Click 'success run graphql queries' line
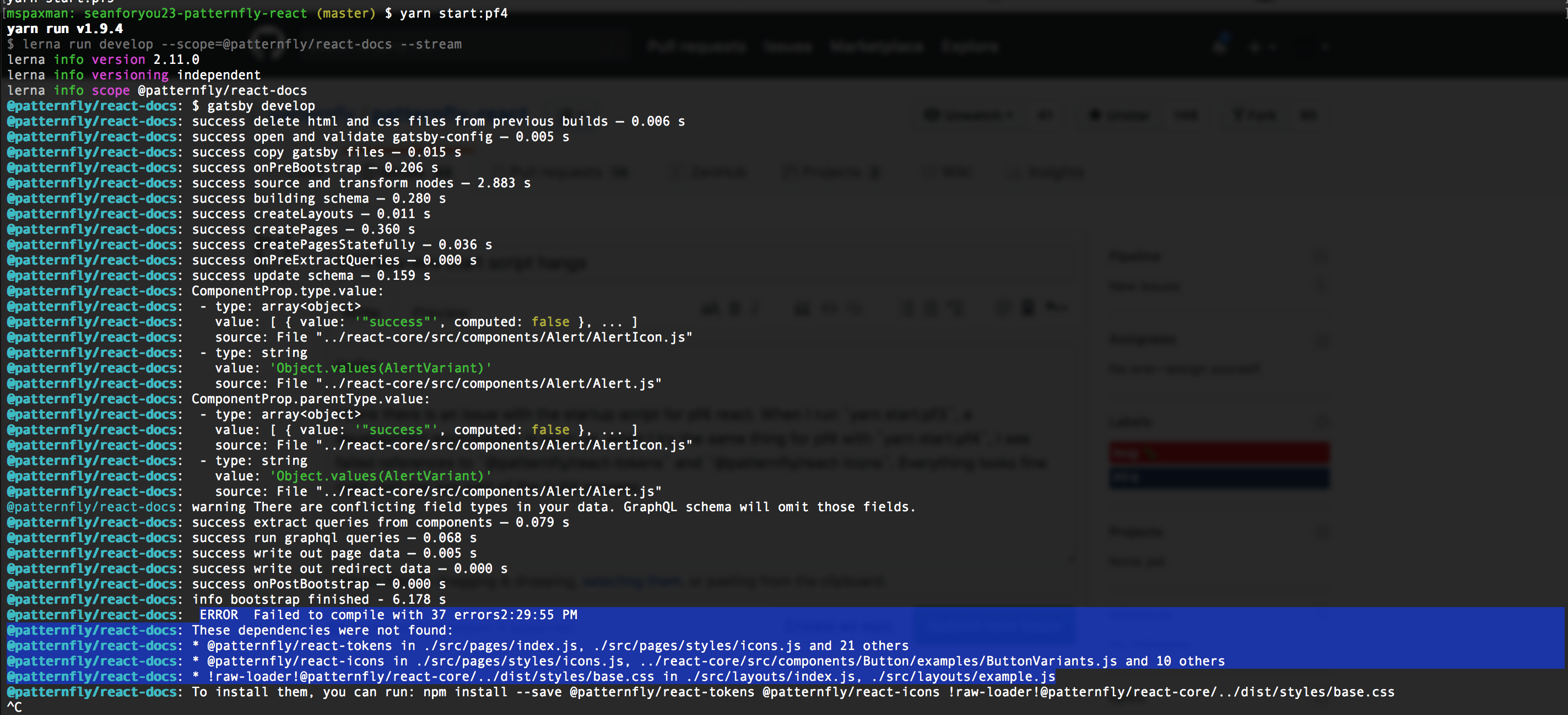The width and height of the screenshot is (1568, 715). tap(242, 538)
